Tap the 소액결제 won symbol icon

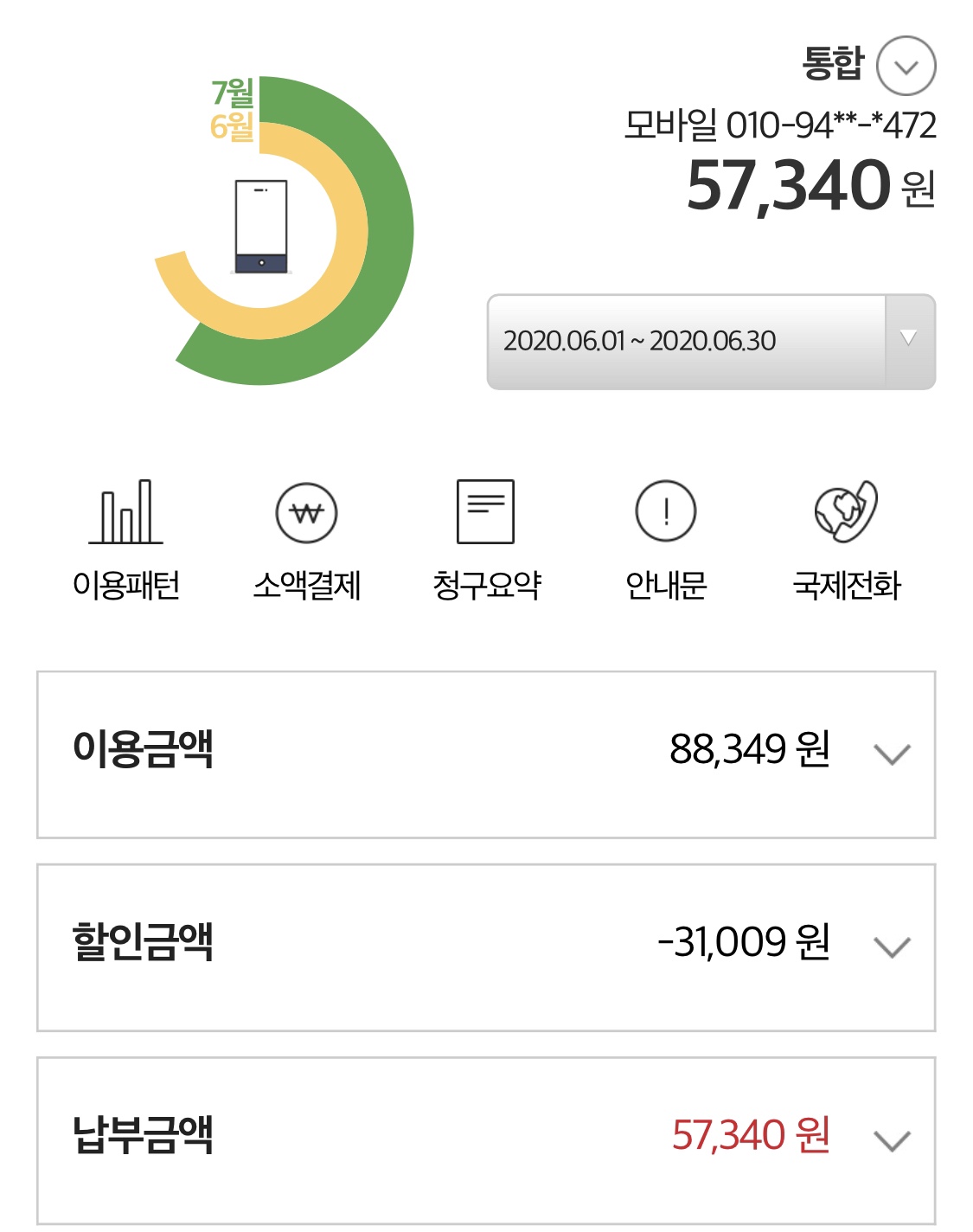click(x=306, y=512)
